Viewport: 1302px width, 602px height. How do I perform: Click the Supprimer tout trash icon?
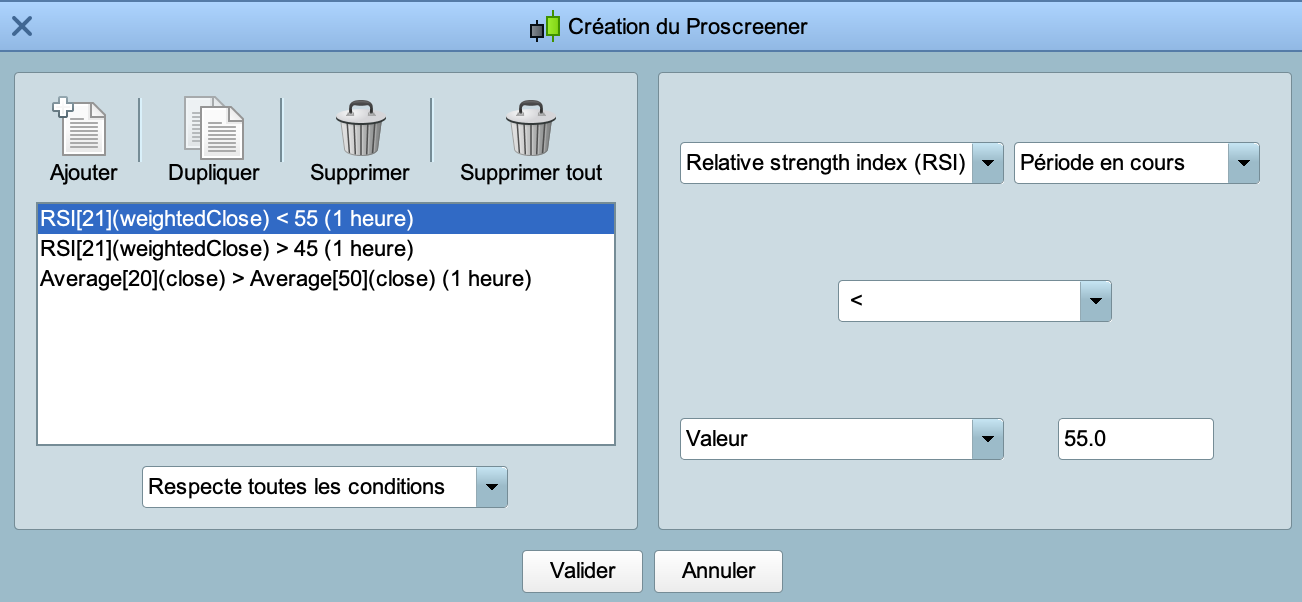click(x=531, y=127)
